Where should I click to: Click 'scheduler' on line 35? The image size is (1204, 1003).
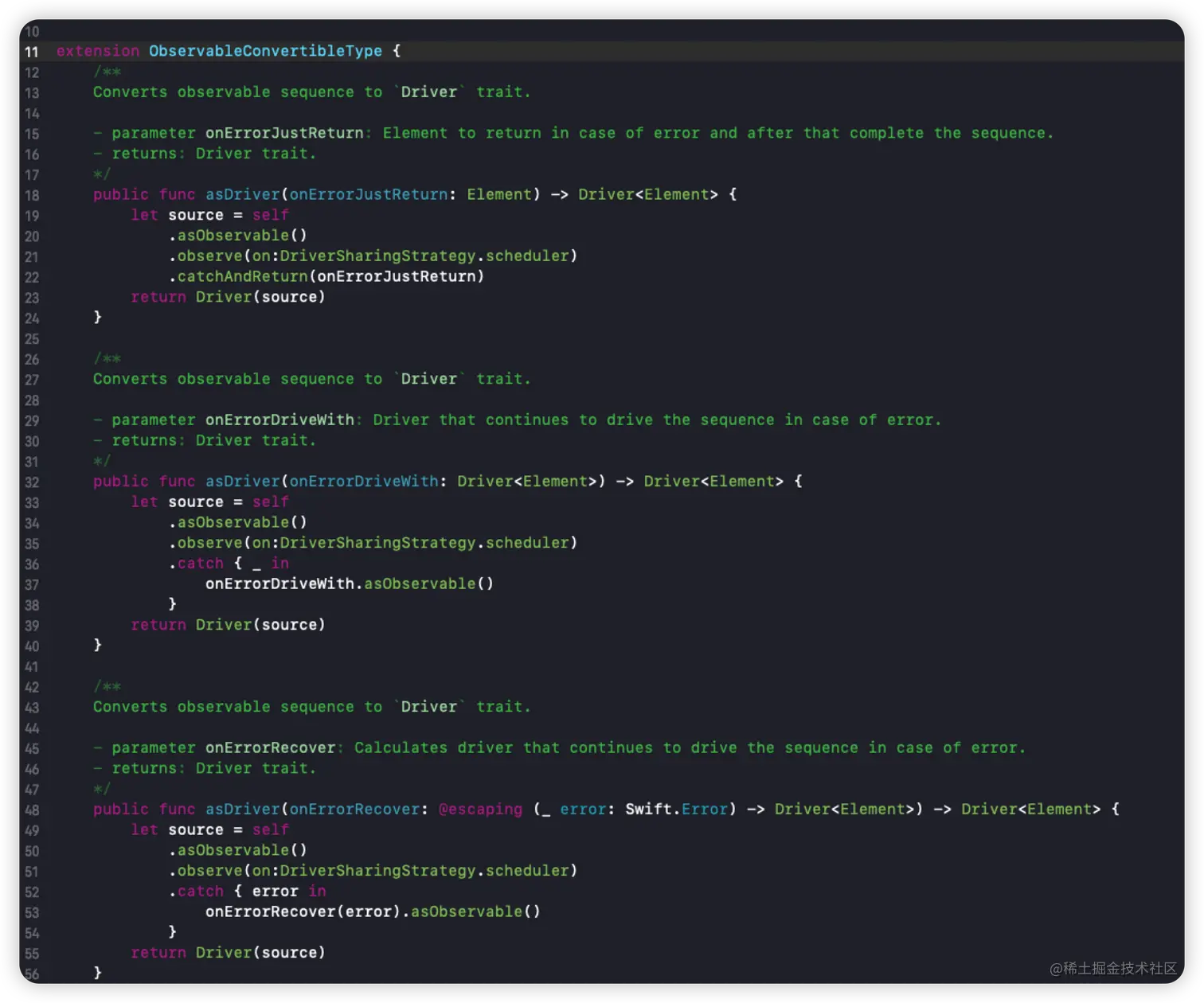pyautogui.click(x=528, y=543)
